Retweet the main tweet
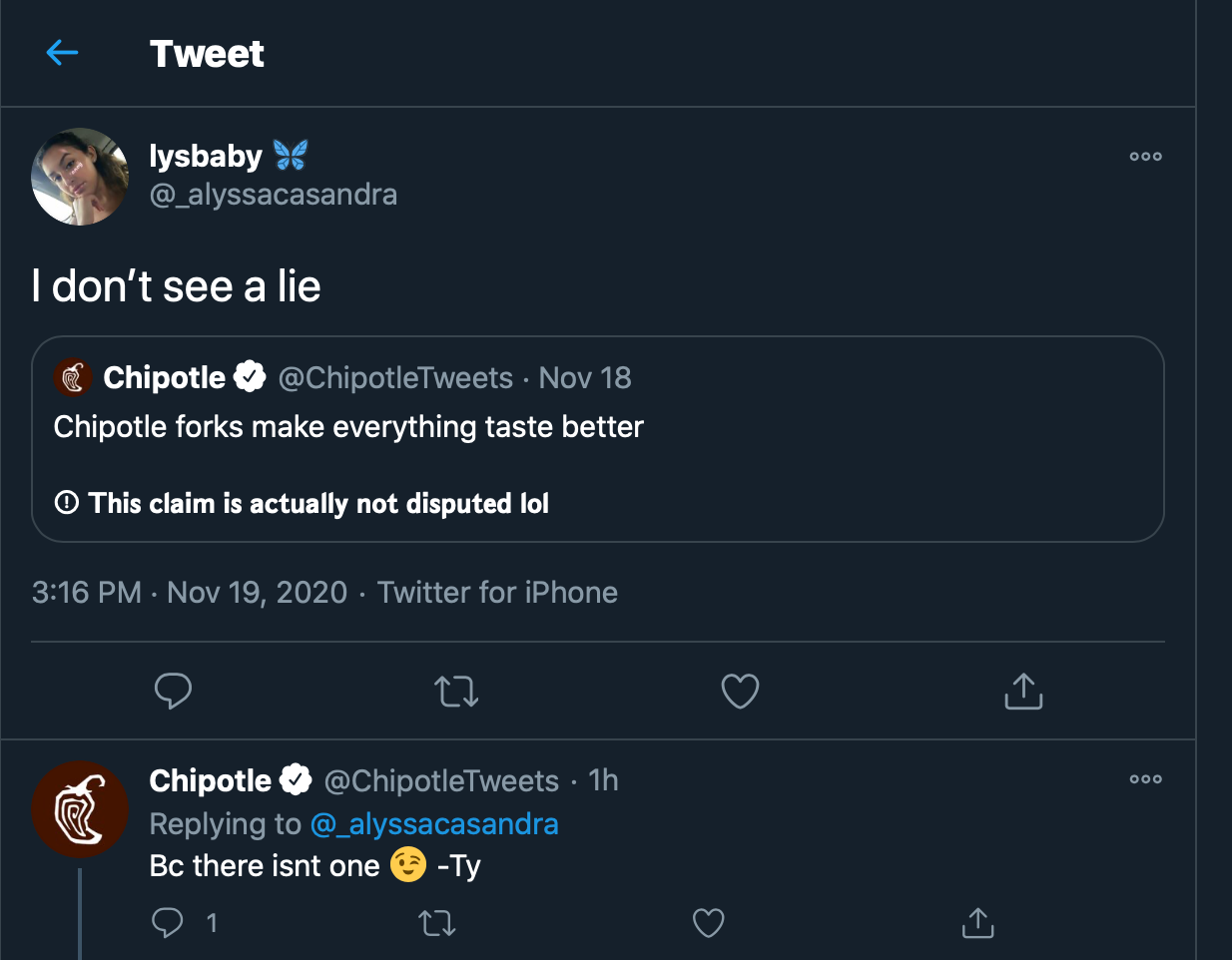1232x960 pixels. pyautogui.click(x=456, y=691)
